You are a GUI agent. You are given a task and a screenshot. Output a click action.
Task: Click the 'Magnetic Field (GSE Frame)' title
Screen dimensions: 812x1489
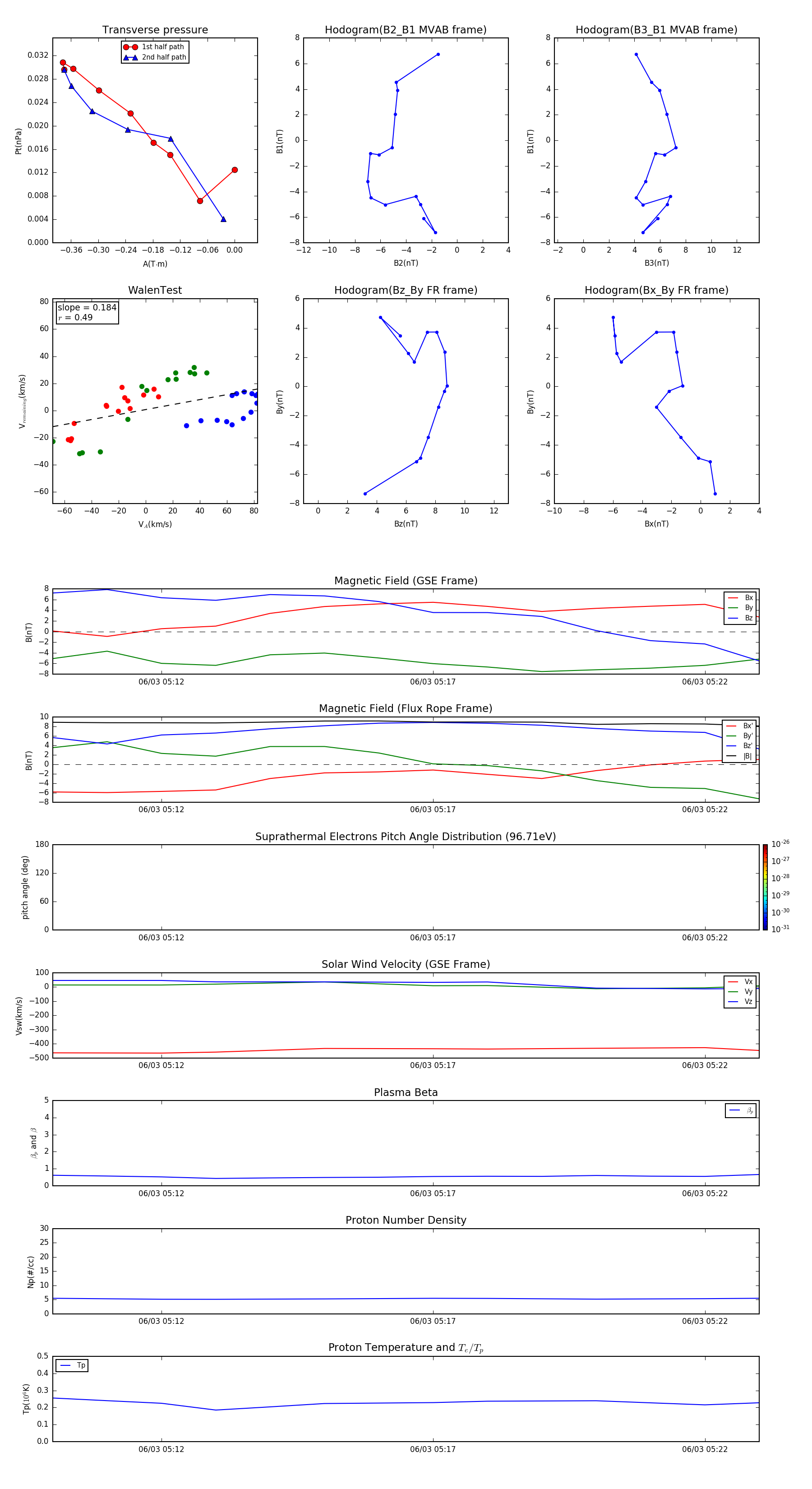(406, 581)
